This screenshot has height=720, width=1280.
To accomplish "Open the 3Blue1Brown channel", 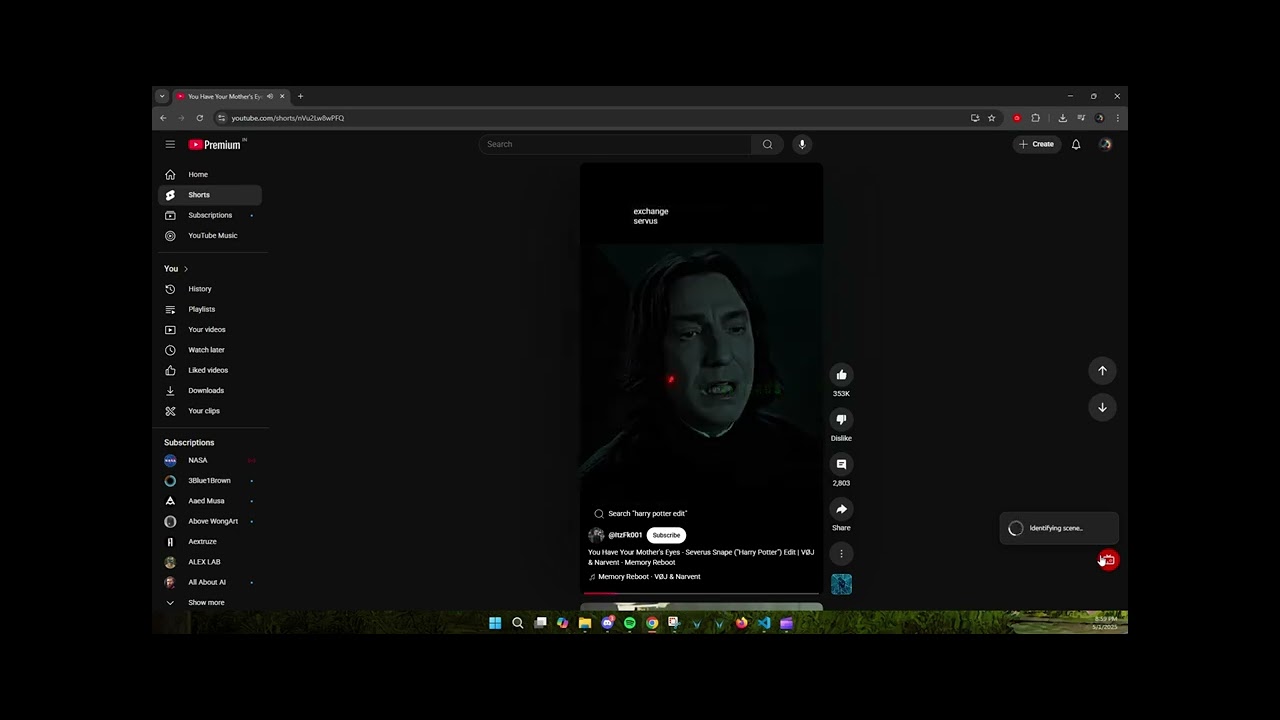I will (x=210, y=481).
